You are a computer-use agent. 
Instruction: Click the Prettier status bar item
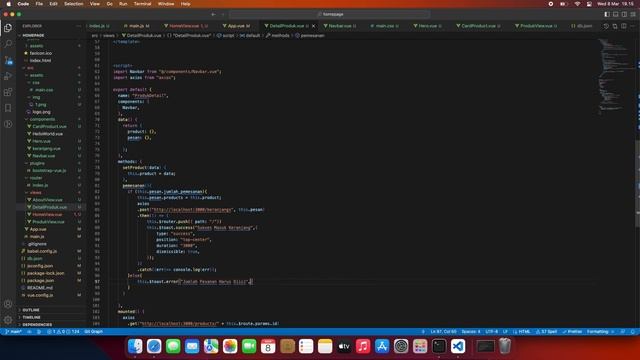pyautogui.click(x=572, y=332)
